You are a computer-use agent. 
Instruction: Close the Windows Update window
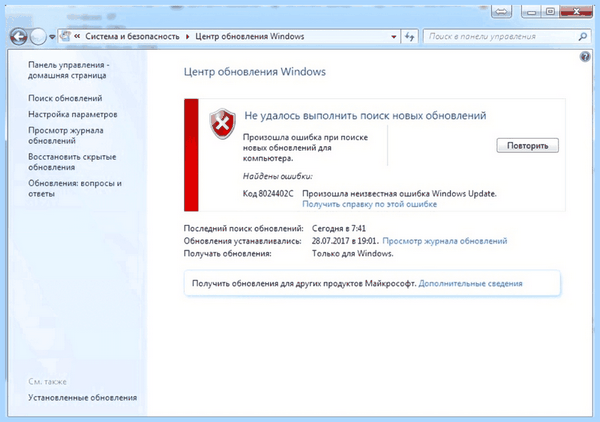[576, 12]
